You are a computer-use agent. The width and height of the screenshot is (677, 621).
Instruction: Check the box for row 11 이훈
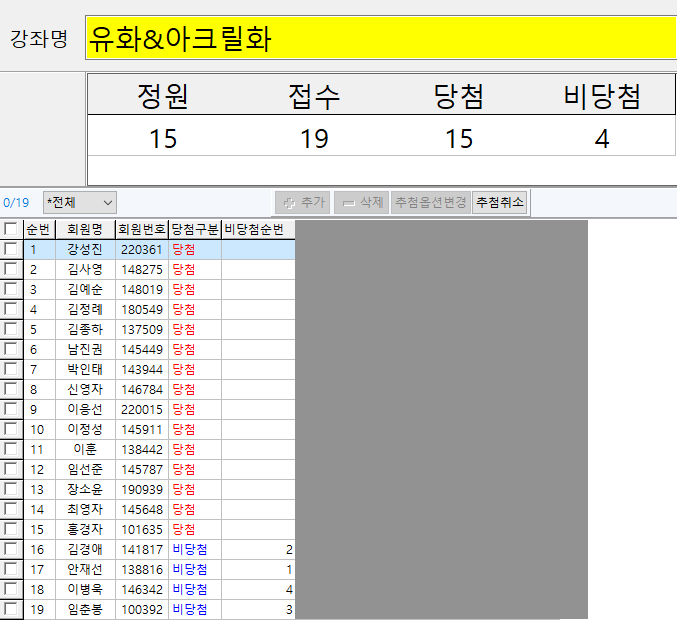pyautogui.click(x=10, y=449)
